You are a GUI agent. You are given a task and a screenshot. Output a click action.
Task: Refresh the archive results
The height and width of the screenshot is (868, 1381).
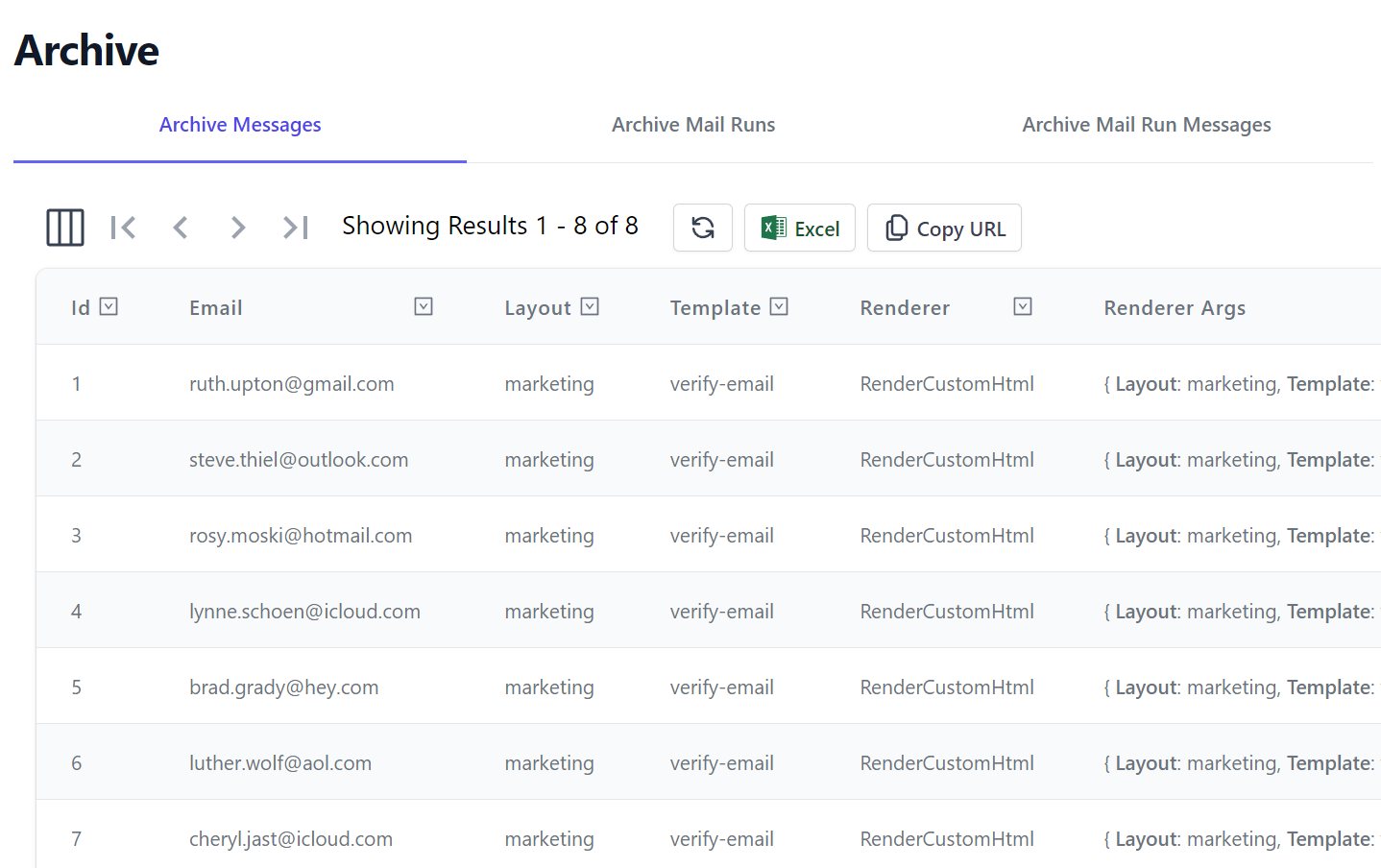[703, 228]
